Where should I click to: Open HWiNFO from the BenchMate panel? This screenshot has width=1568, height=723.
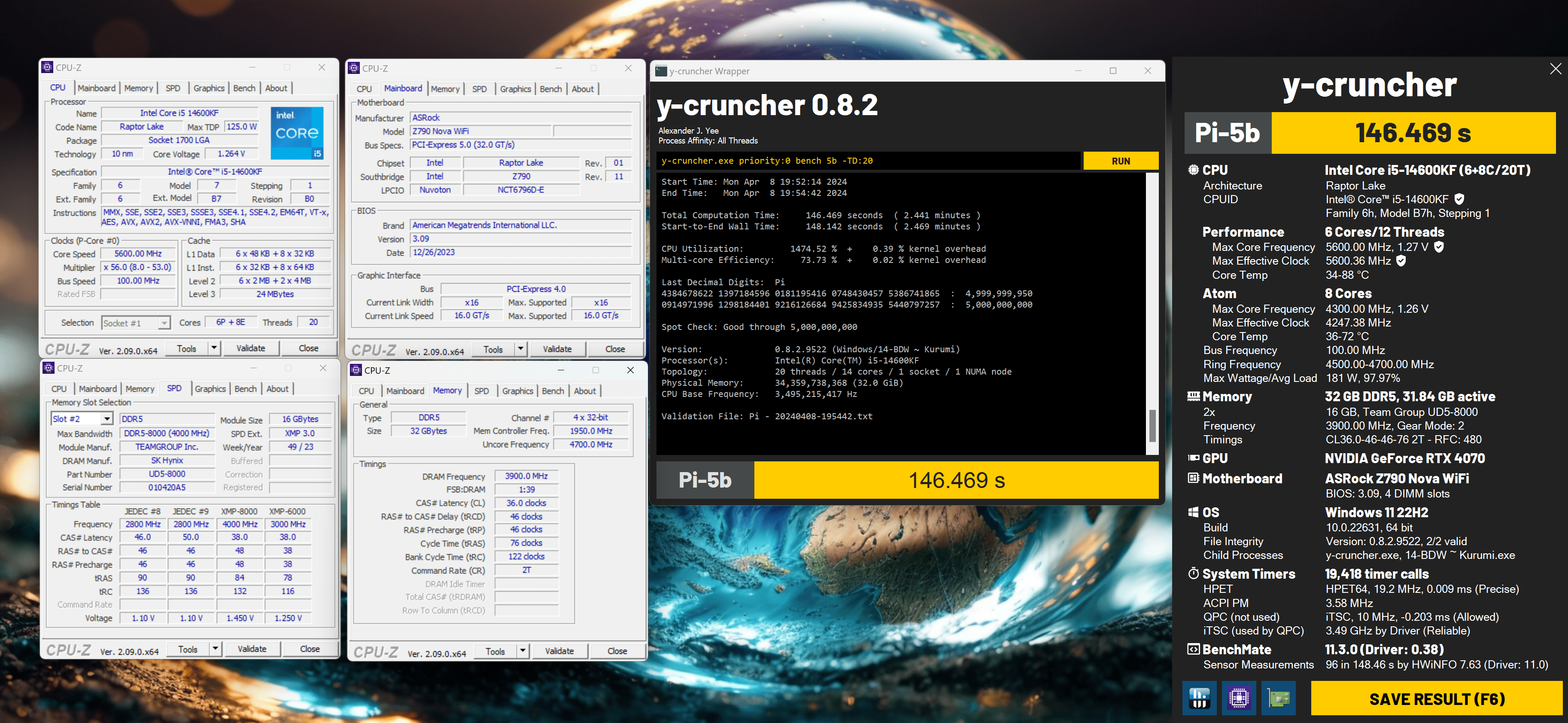[1199, 698]
